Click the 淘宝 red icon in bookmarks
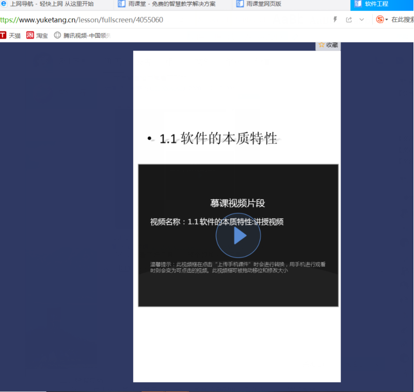 tap(30, 35)
